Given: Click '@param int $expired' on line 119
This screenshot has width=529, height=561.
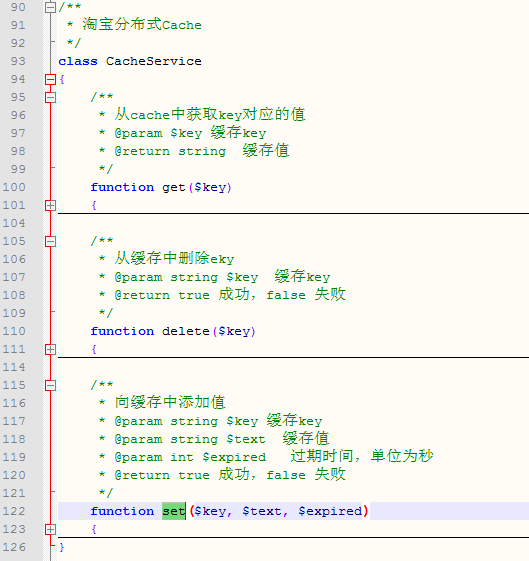Looking at the screenshot, I should (190, 457).
